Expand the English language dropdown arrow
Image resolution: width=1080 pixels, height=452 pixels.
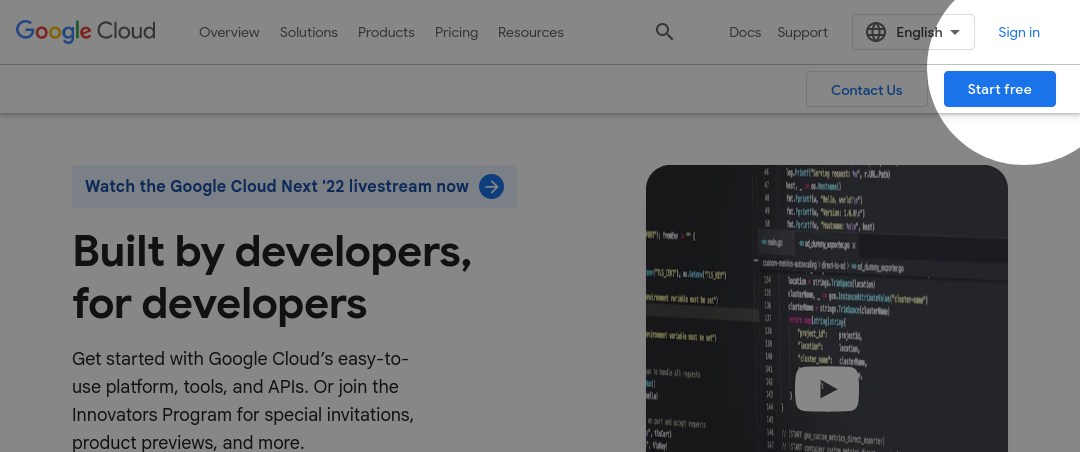(955, 32)
